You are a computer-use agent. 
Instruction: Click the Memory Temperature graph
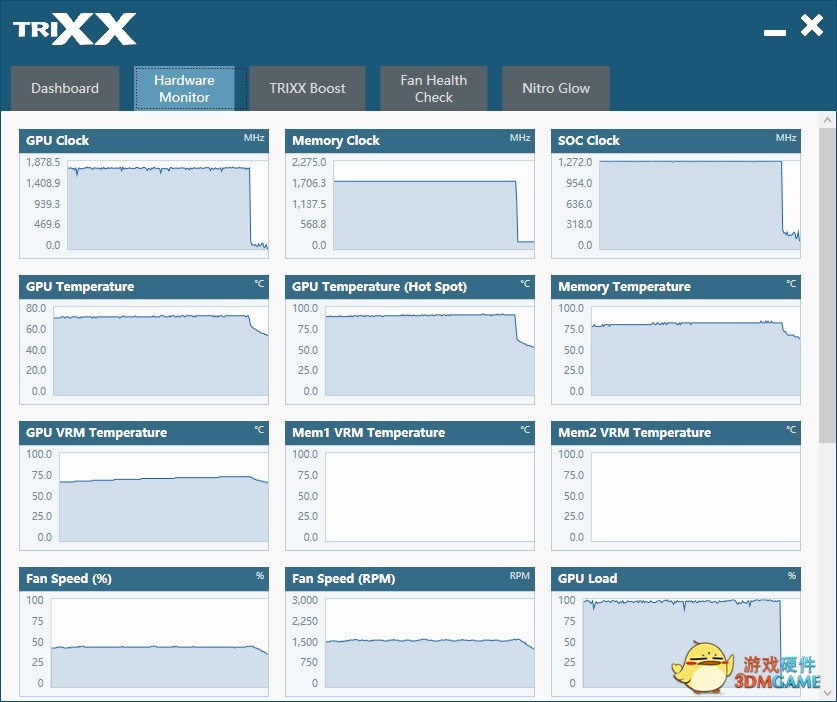[696, 351]
